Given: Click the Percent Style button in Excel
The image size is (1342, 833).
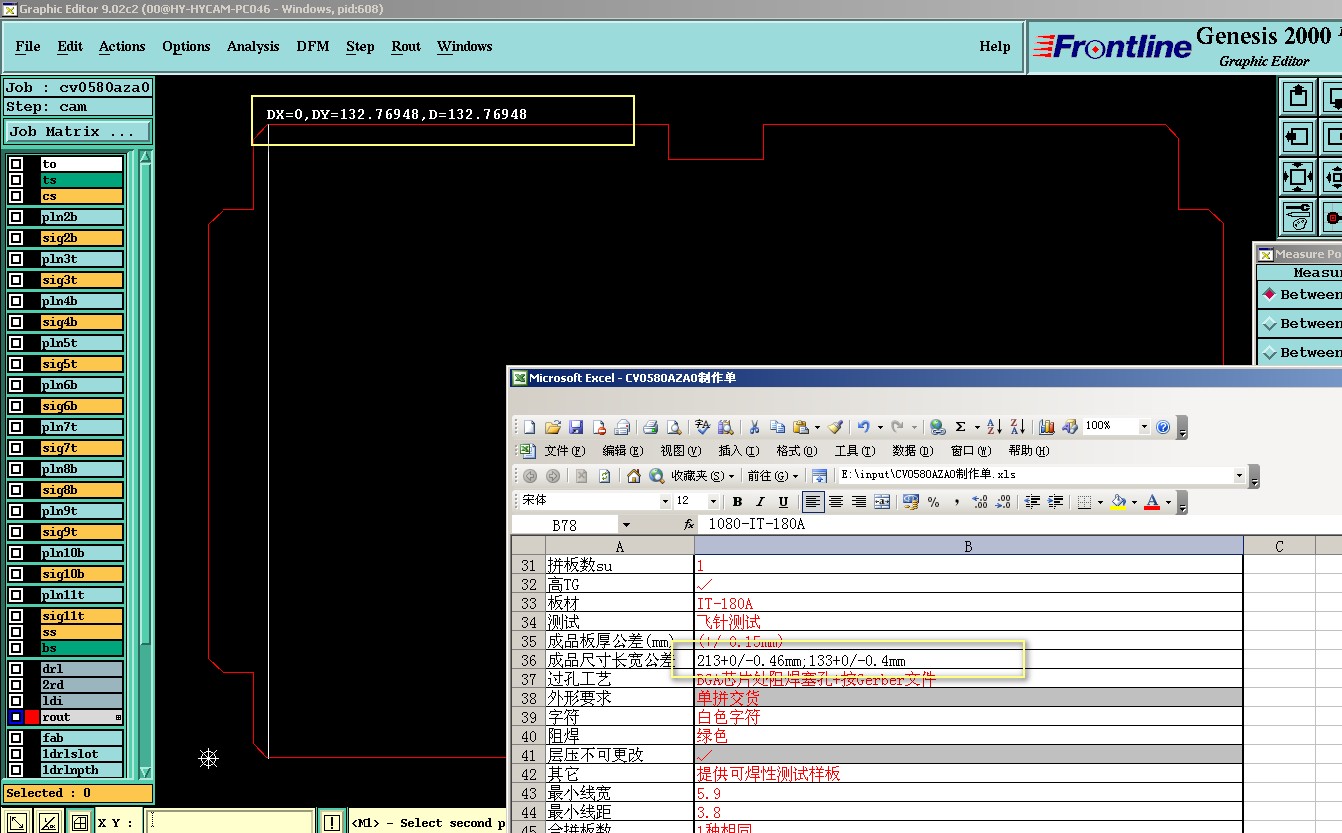Looking at the screenshot, I should tap(933, 502).
